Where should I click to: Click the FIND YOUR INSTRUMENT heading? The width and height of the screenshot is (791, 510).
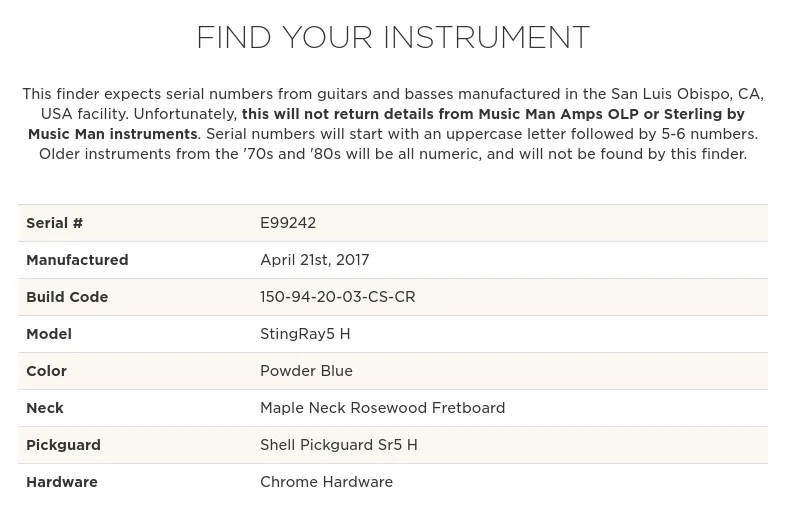[x=392, y=38]
